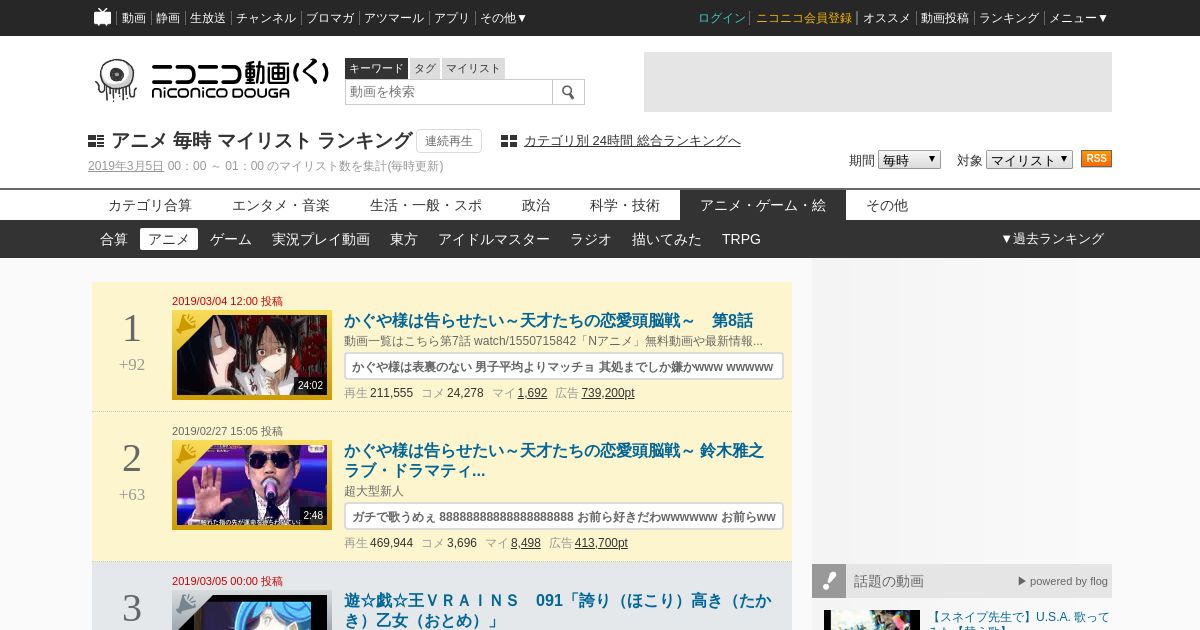Open 遊☆戯☆王VRAINS 091 title link
The height and width of the screenshot is (630, 1200).
pos(558,610)
